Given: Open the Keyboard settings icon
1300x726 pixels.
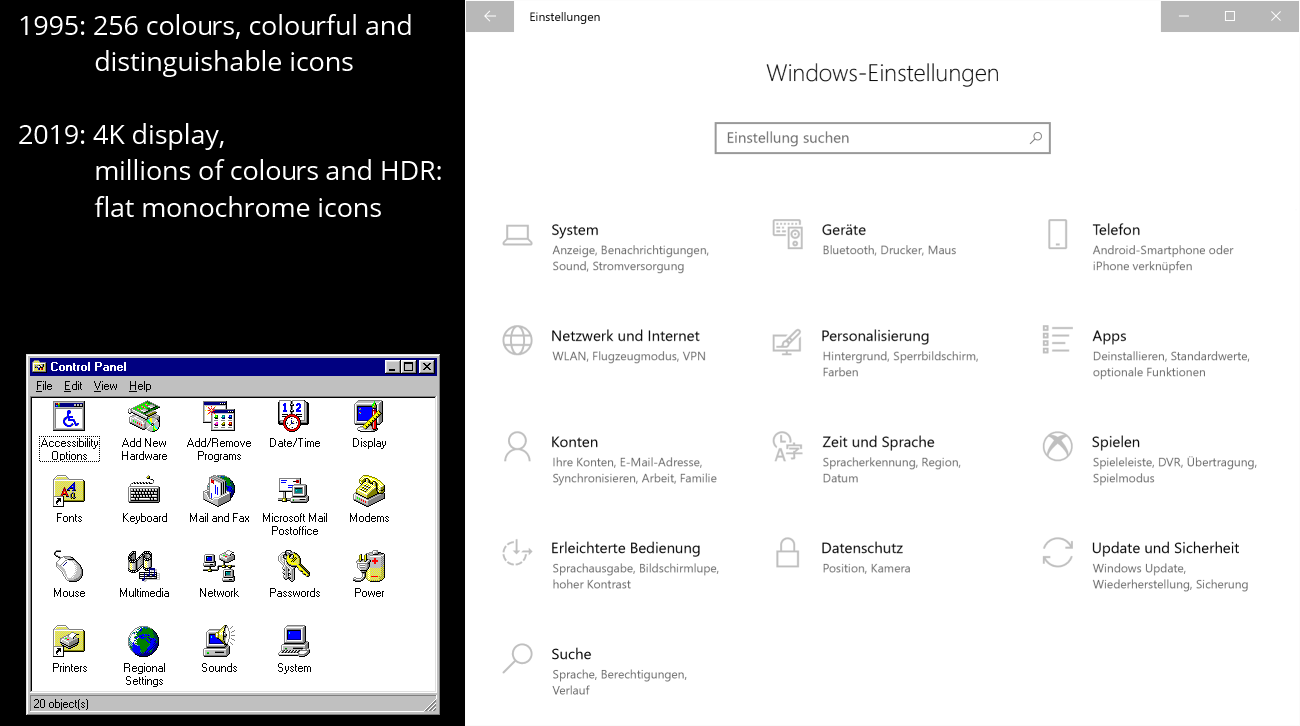Looking at the screenshot, I should (x=143, y=492).
